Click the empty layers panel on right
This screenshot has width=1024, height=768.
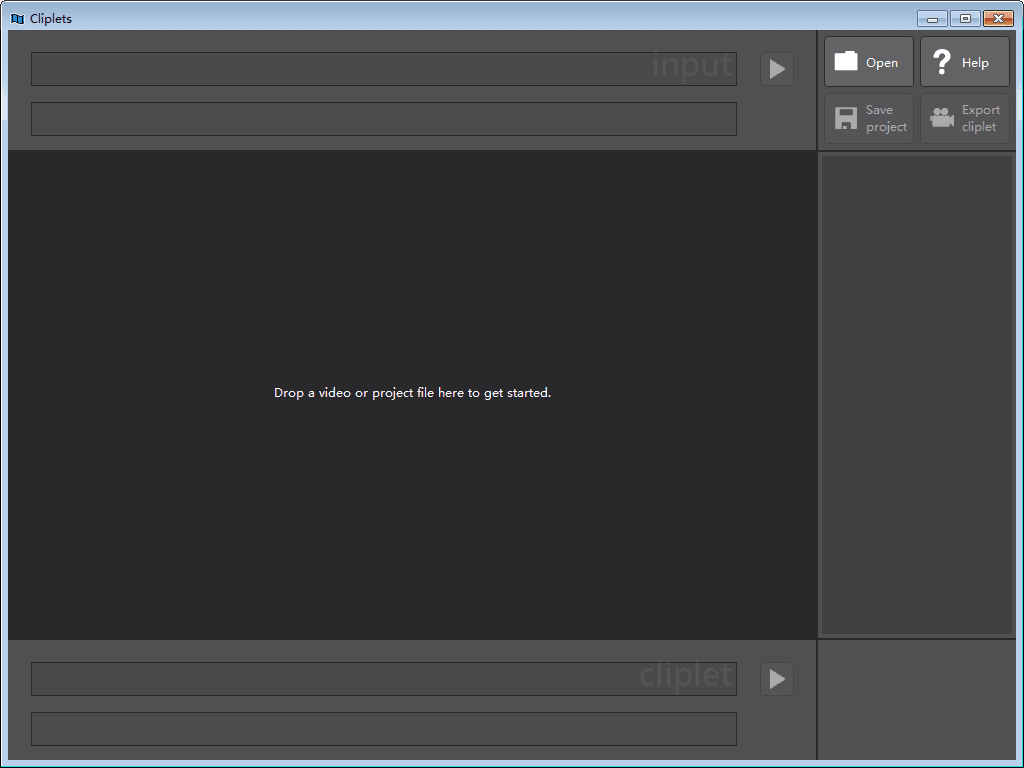(917, 394)
